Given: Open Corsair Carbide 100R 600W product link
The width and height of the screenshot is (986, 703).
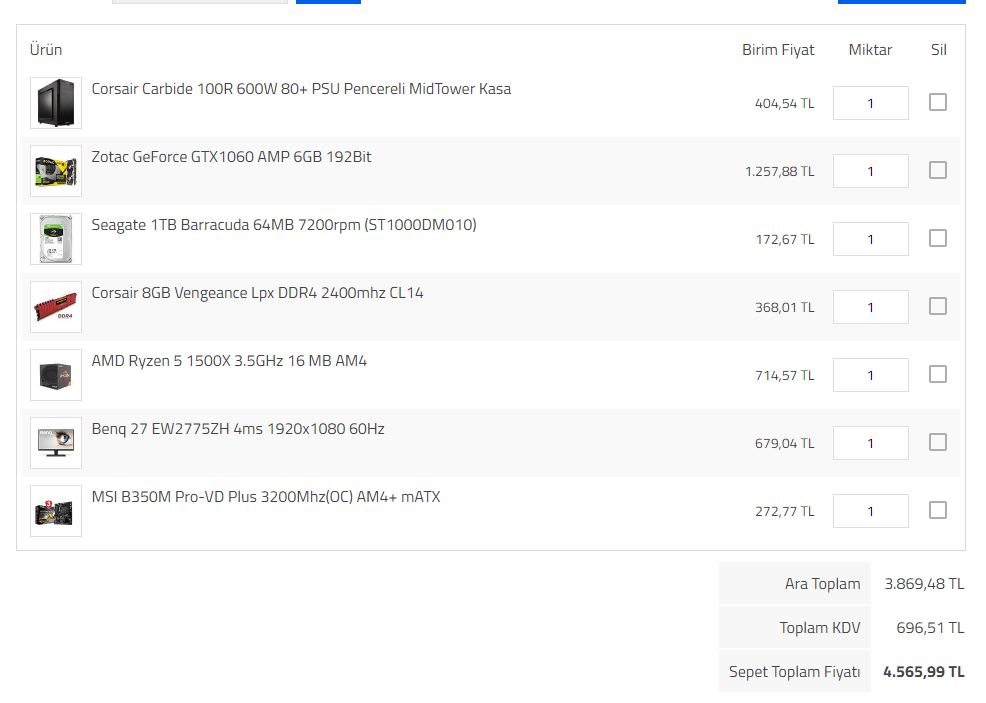Looking at the screenshot, I should click(x=301, y=89).
